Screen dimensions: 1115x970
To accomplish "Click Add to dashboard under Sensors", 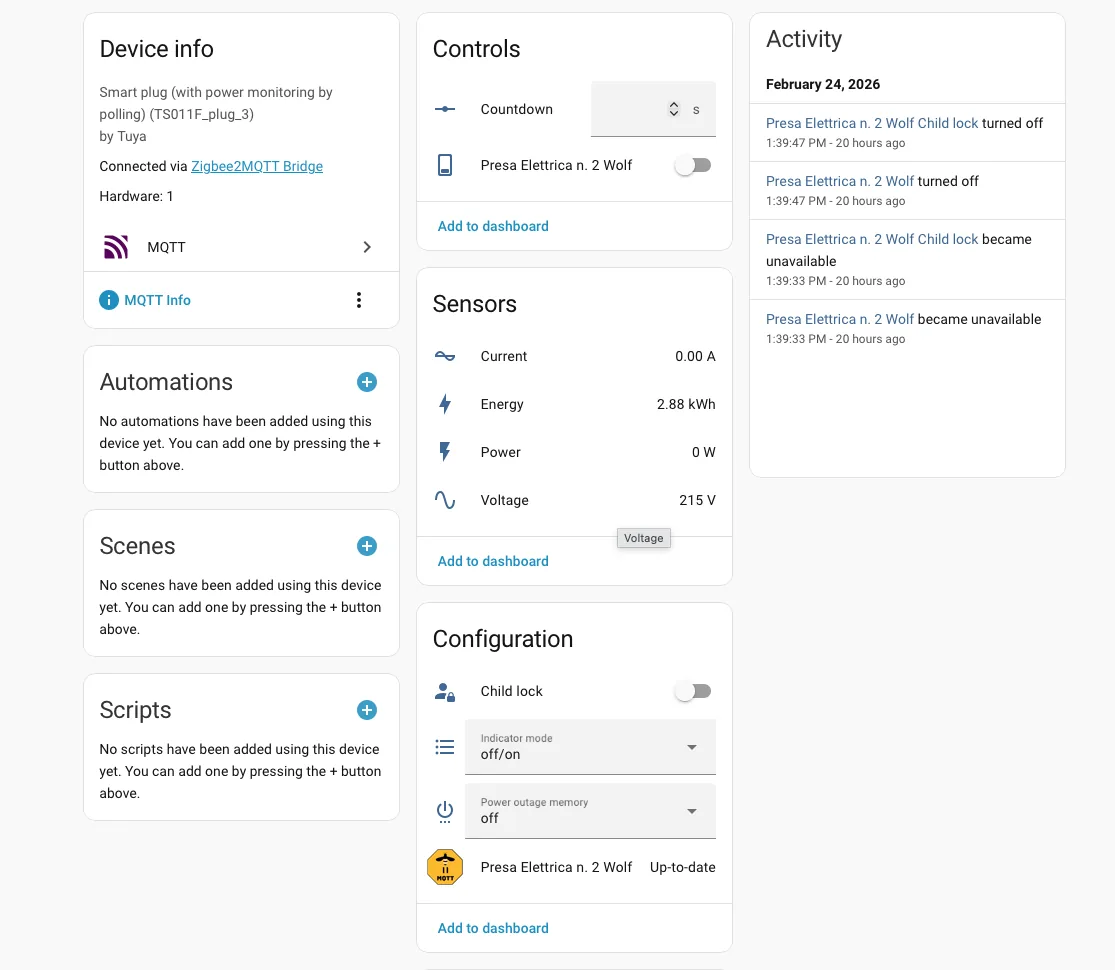I will pyautogui.click(x=492, y=561).
